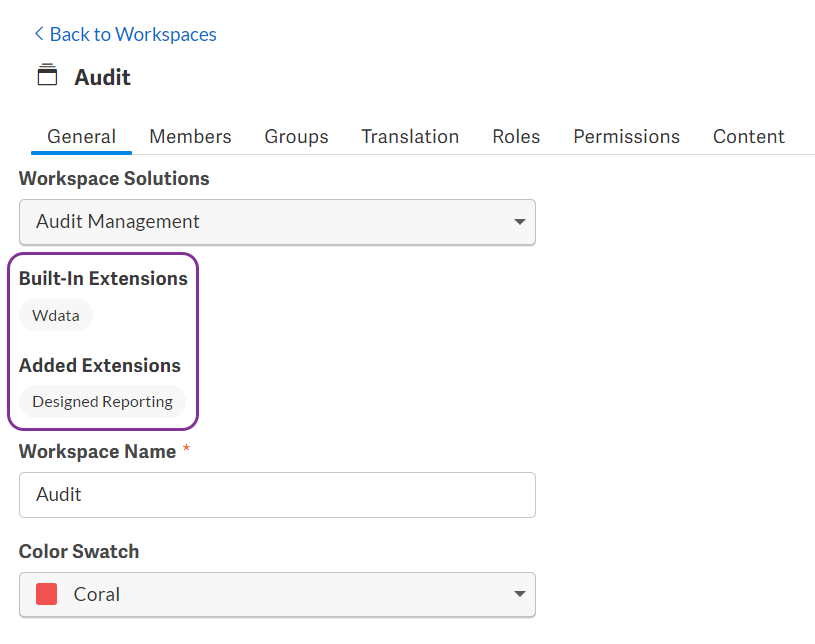Open the Color Swatch dropdown
Image resolution: width=815 pixels, height=644 pixels.
click(278, 595)
